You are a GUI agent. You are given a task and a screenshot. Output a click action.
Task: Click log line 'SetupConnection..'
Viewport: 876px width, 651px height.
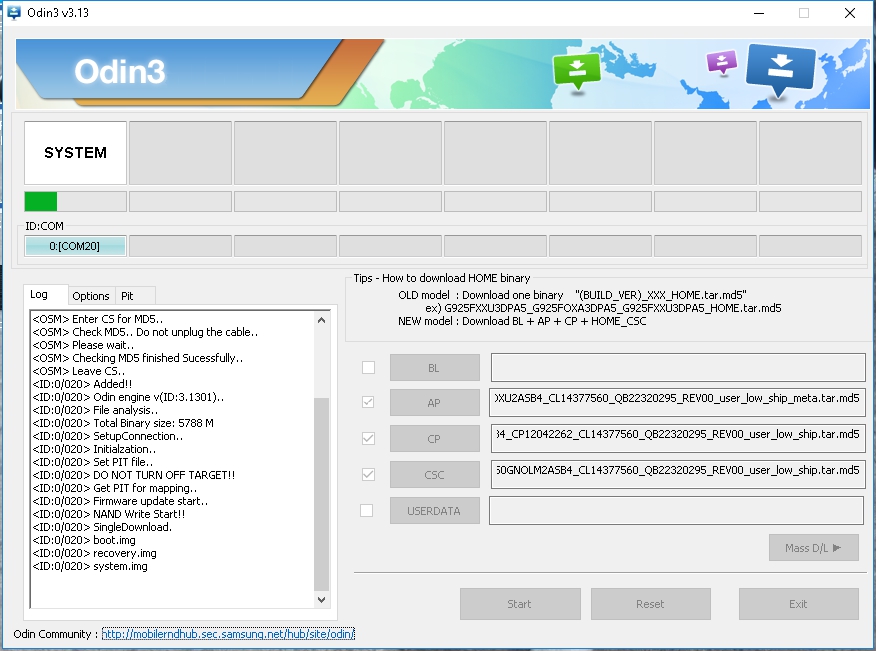107,436
